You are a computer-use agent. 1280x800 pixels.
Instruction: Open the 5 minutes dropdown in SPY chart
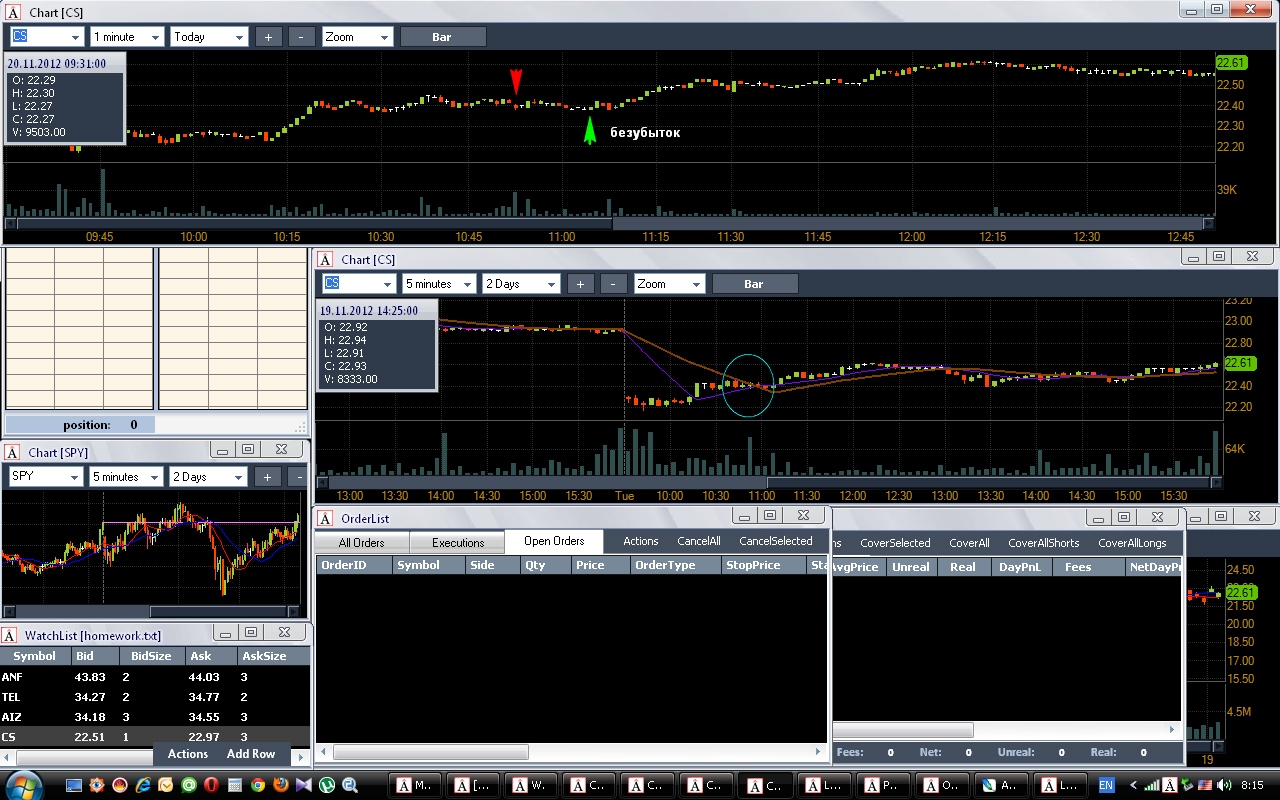[x=127, y=477]
